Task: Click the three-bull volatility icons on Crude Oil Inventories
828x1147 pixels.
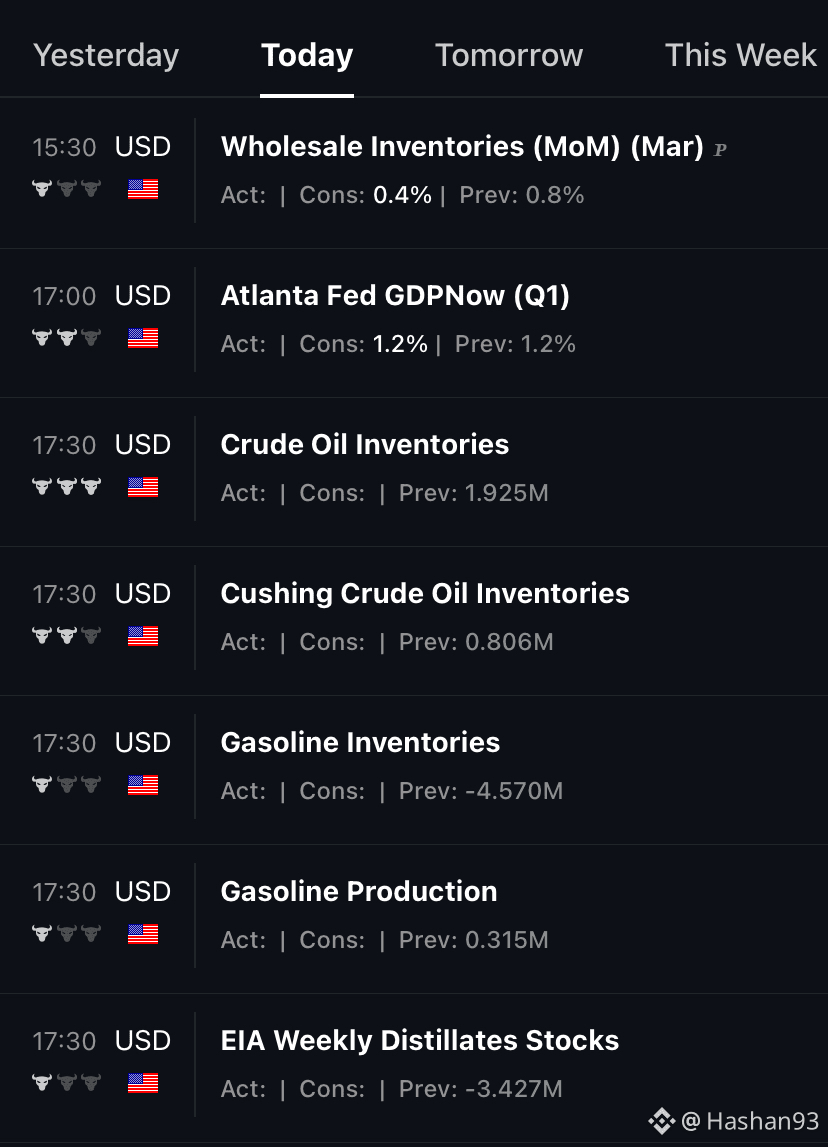Action: point(67,486)
